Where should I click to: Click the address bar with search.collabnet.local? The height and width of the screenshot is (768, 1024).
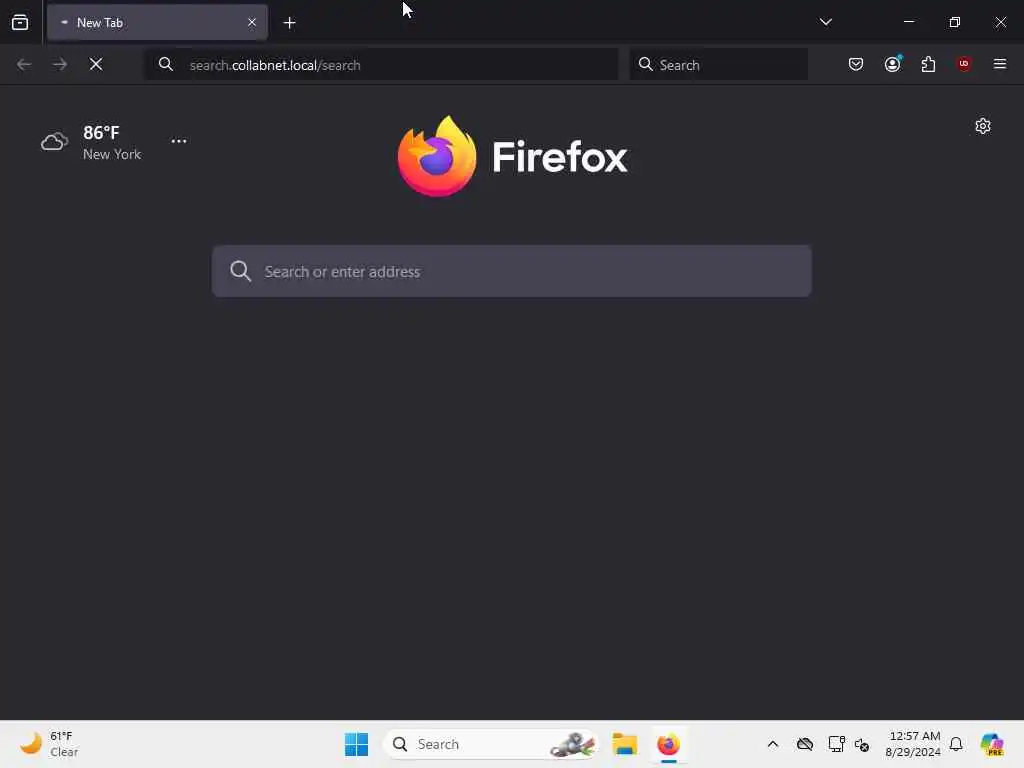[x=381, y=65]
